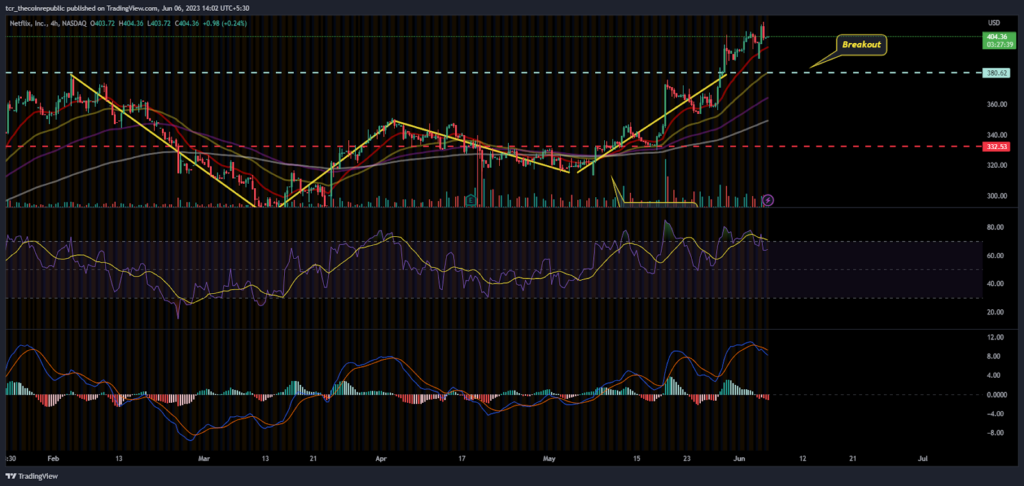This screenshot has height=486, width=1024.
Task: Click the purple lightning bolt icon
Action: click(x=768, y=200)
